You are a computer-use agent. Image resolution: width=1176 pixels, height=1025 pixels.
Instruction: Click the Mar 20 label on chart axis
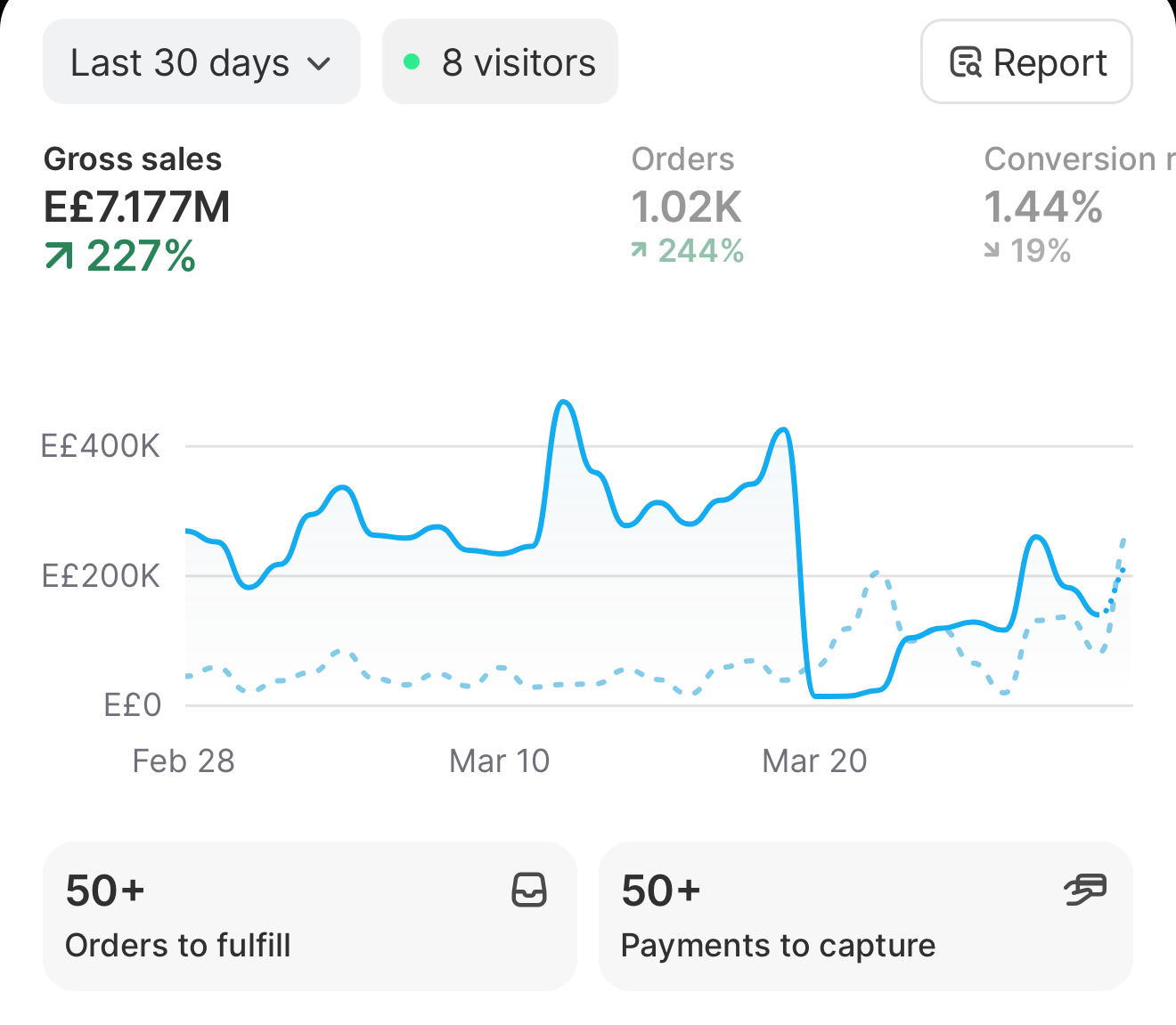[x=814, y=761]
